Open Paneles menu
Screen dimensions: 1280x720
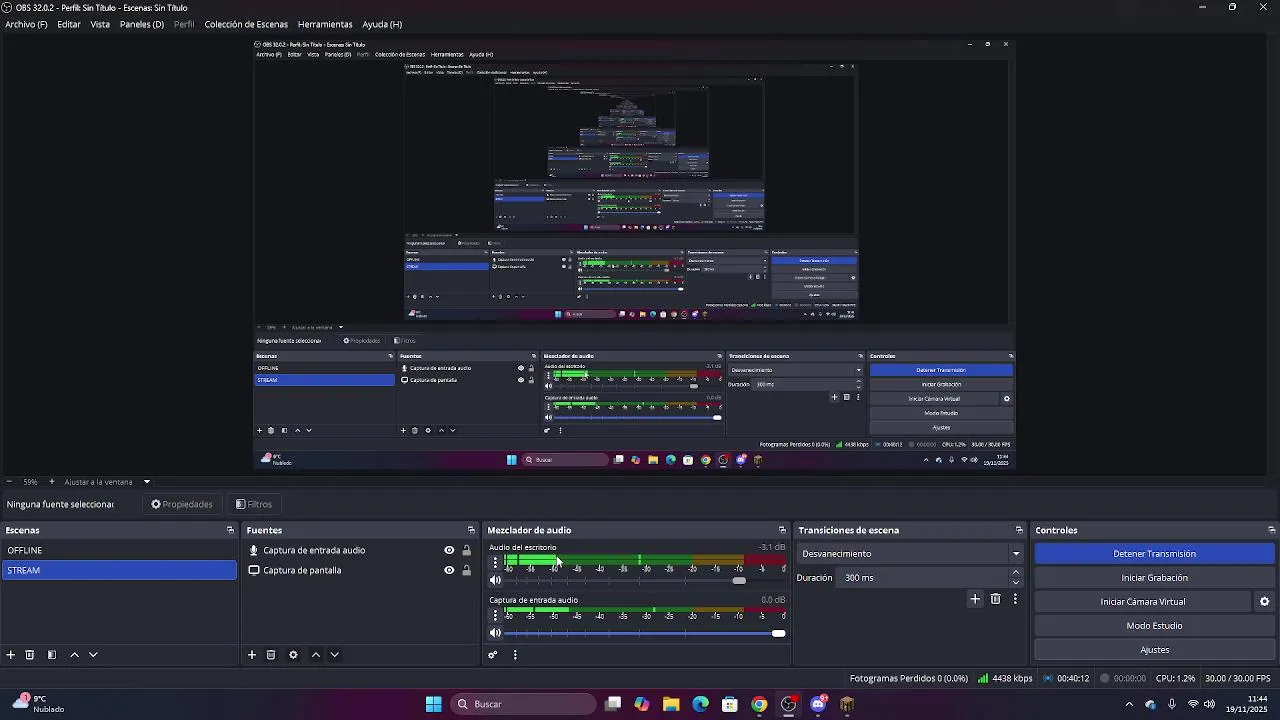click(x=142, y=24)
